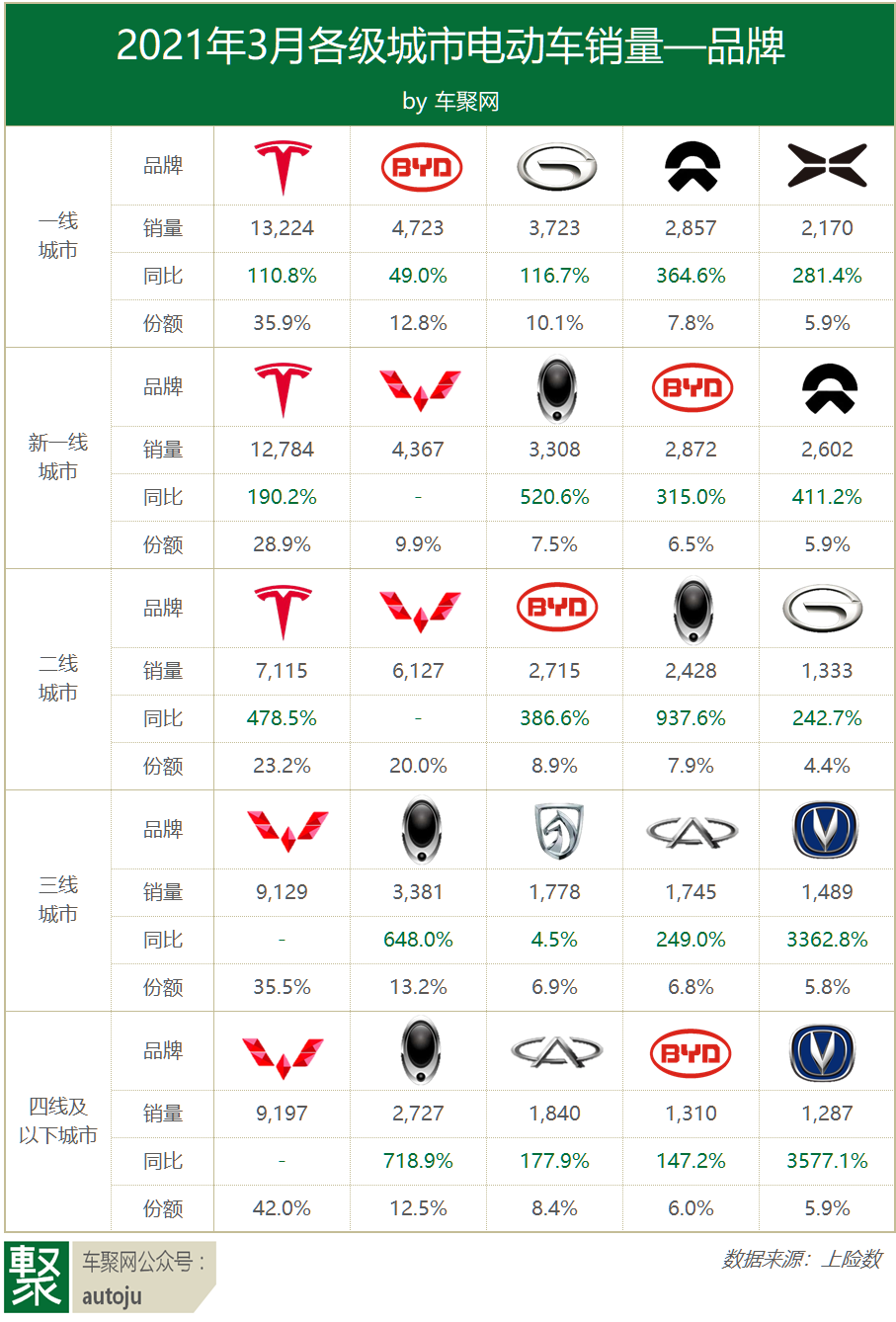Click the ORA logo in the 二线城市 row
Image resolution: width=896 pixels, height=1322 pixels.
pyautogui.click(x=692, y=609)
